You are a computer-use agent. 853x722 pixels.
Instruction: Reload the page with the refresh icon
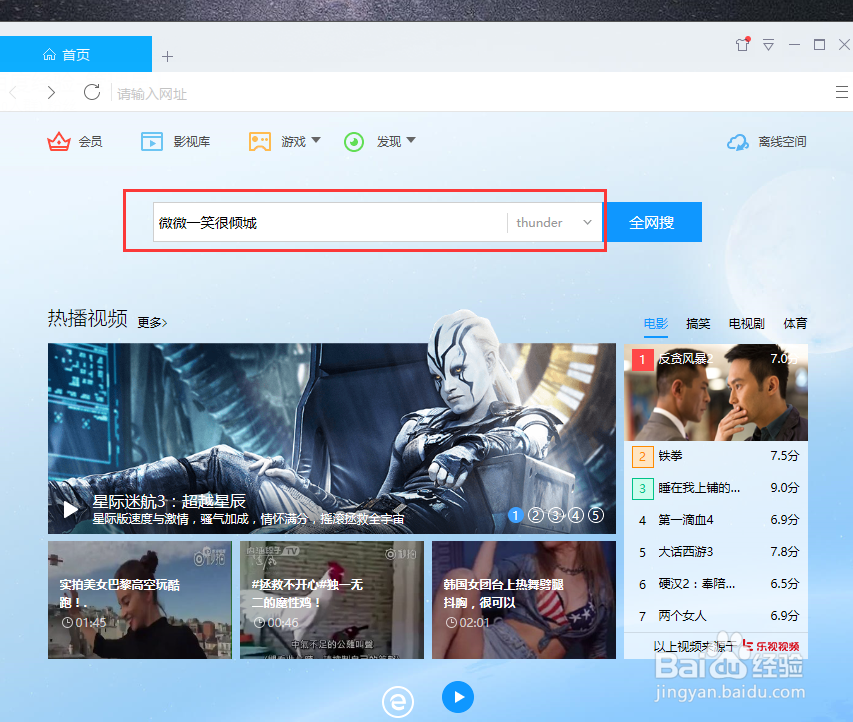(x=92, y=92)
